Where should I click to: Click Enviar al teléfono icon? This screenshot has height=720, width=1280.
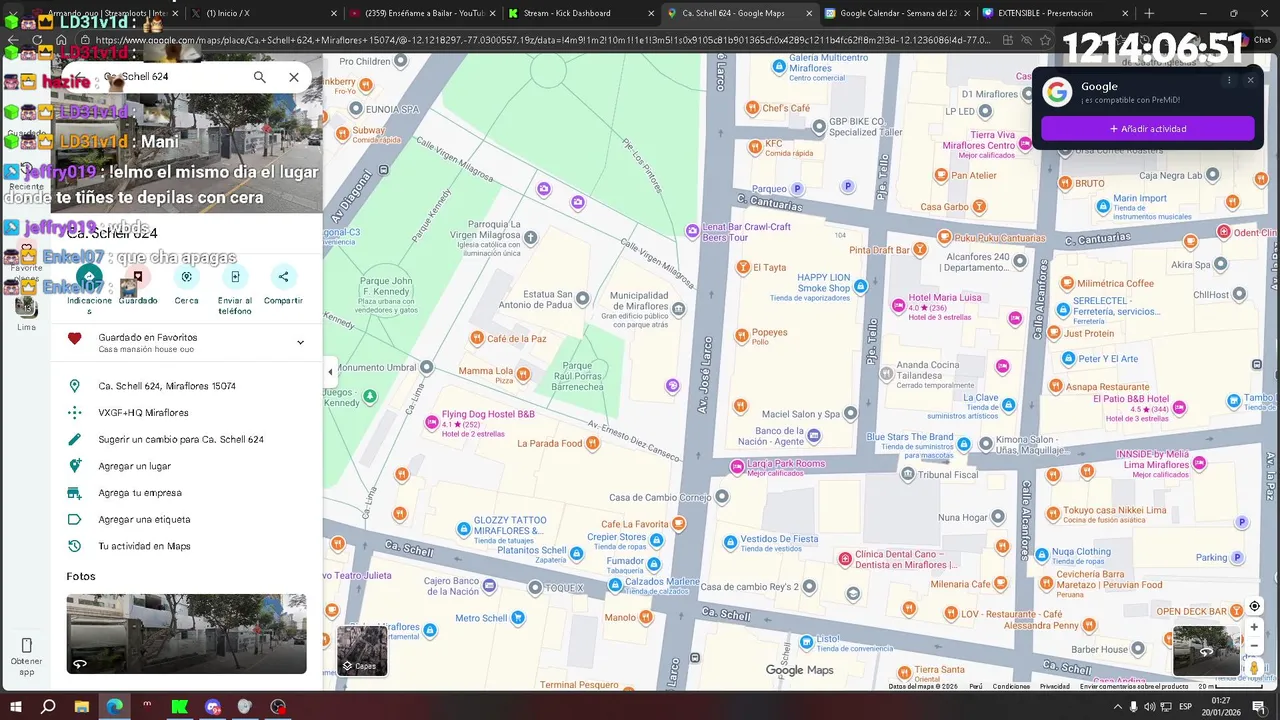coord(235,277)
